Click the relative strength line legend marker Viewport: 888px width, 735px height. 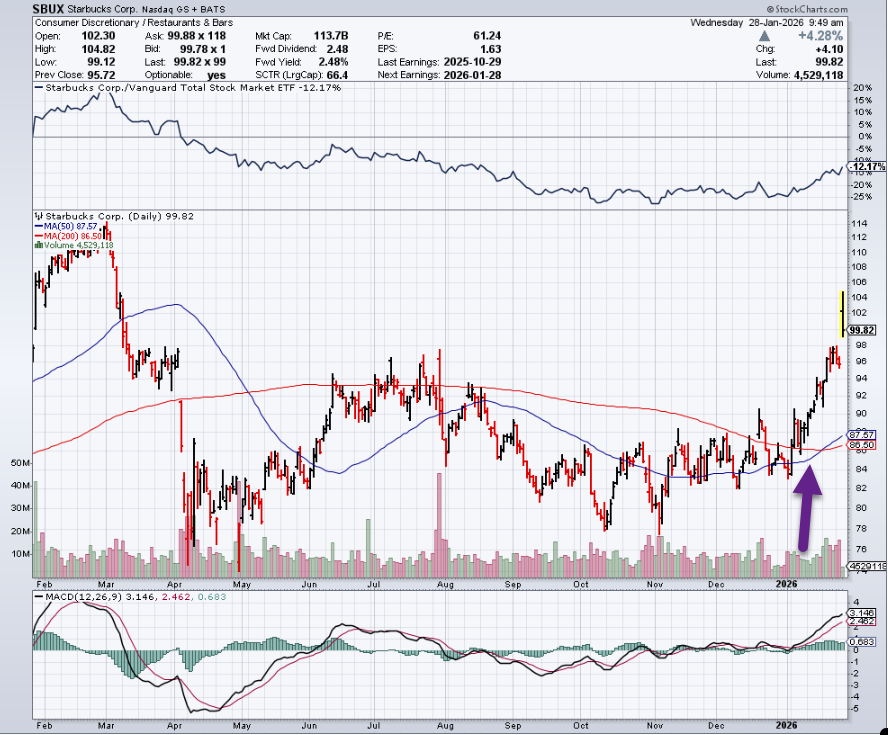[x=37, y=89]
